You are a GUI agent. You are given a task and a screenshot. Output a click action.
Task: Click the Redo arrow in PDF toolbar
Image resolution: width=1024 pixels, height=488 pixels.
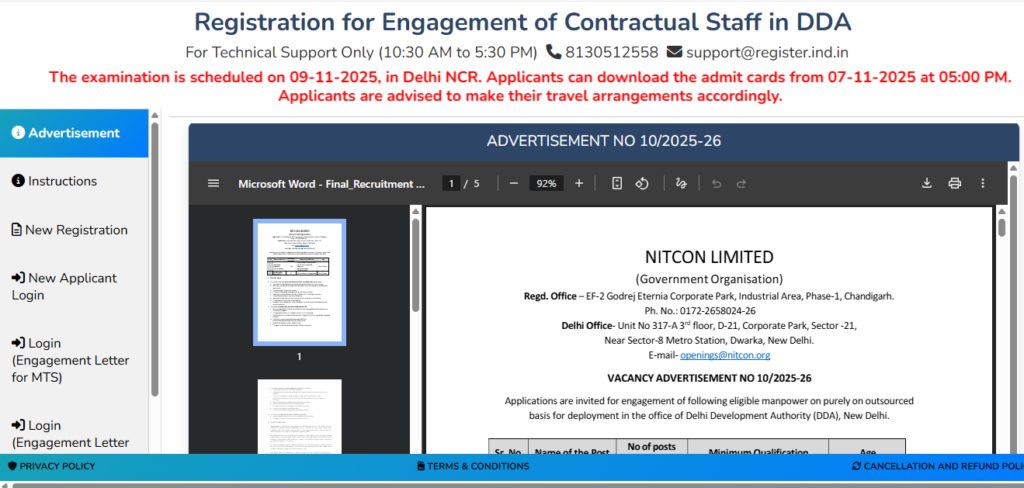coord(741,184)
